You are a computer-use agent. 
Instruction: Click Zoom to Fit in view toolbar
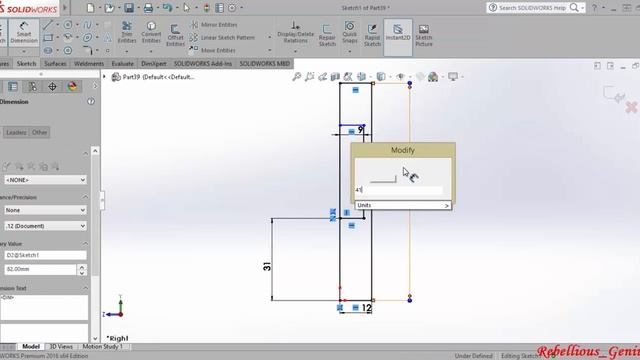pyautogui.click(x=297, y=76)
